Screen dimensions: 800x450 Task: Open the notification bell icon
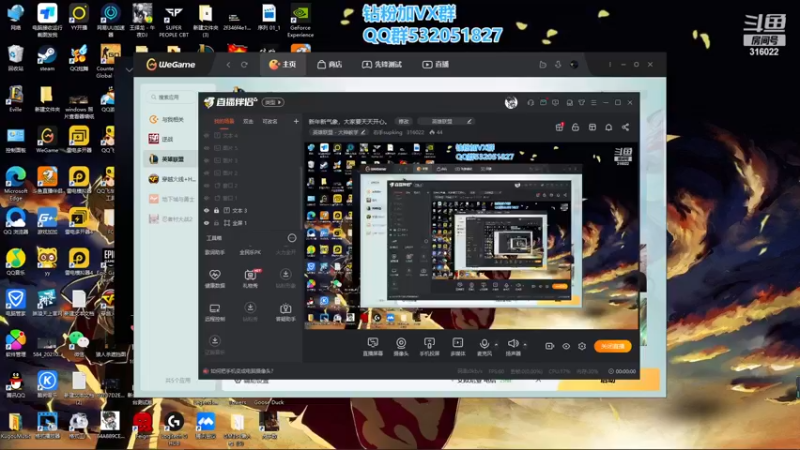coord(609,127)
